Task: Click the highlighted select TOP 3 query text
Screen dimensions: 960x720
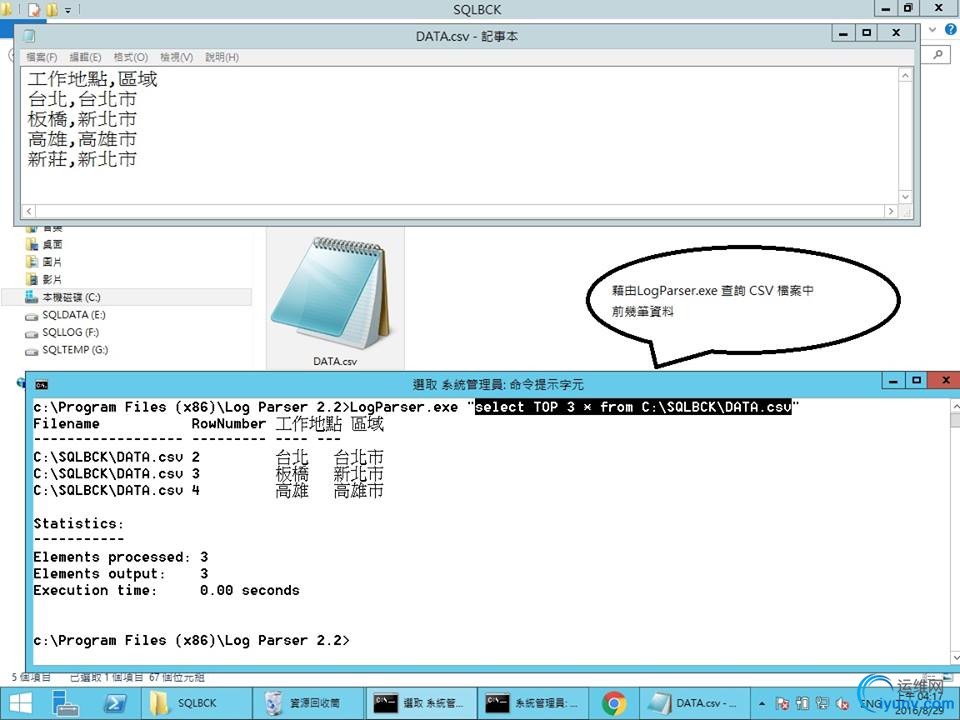Action: pyautogui.click(x=633, y=407)
